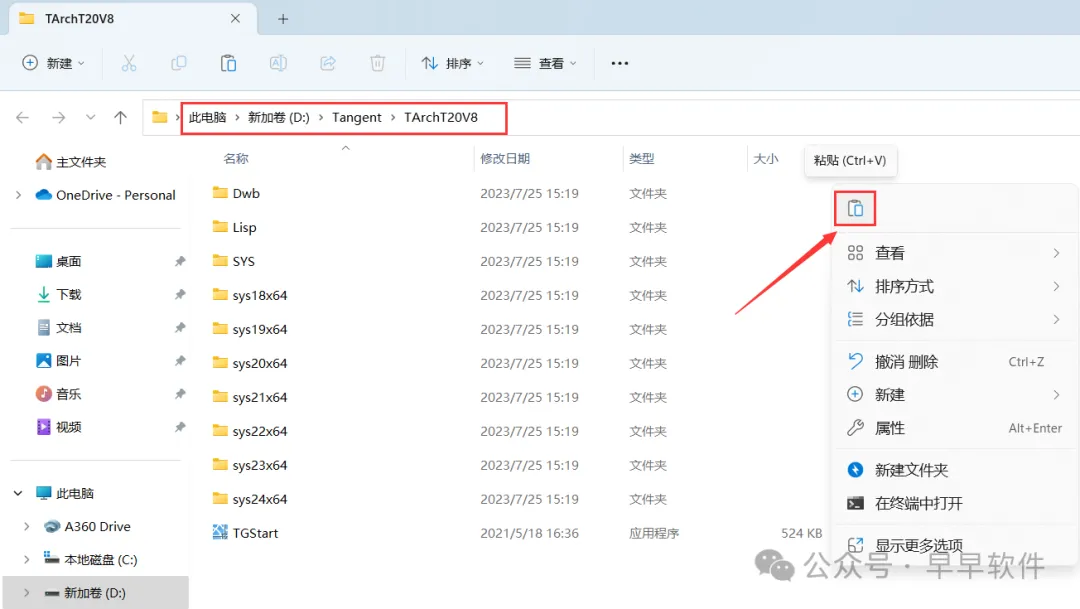The image size is (1080, 609).
Task: Open 分组依据 submenu in context menu
Action: pyautogui.click(x=954, y=319)
